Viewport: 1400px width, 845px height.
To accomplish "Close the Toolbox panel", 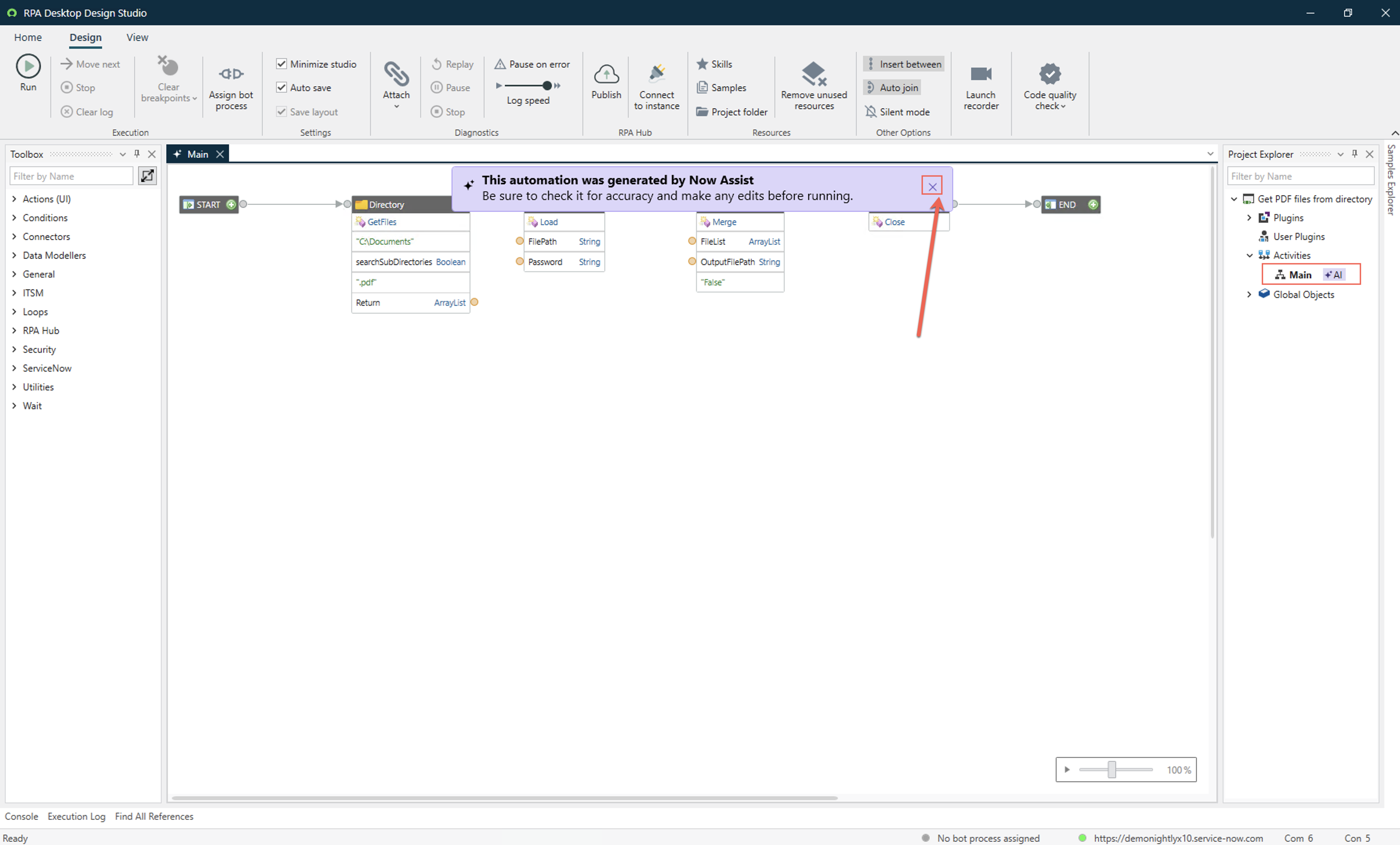I will (x=152, y=154).
